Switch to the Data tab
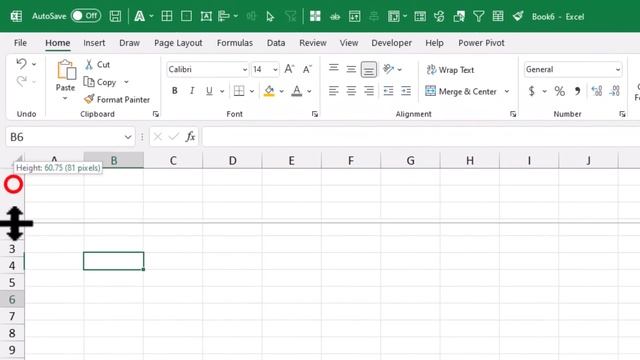 (x=276, y=43)
